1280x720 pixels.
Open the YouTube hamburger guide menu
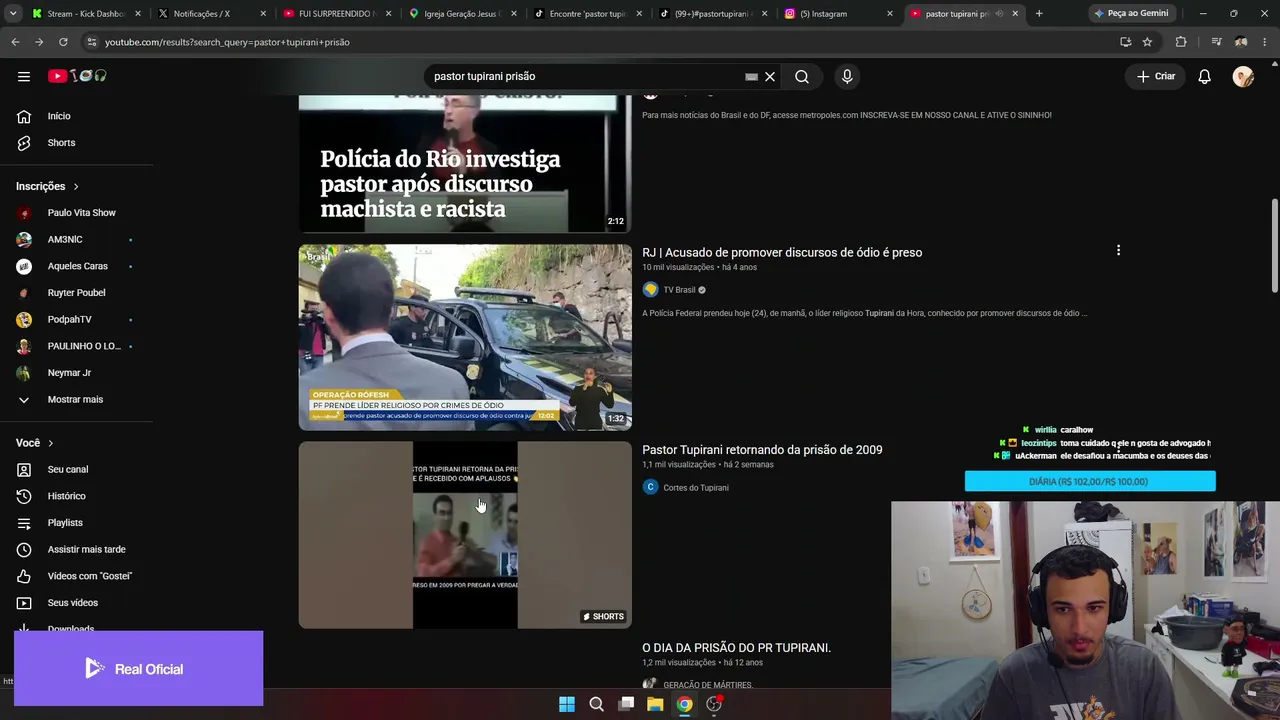click(24, 76)
